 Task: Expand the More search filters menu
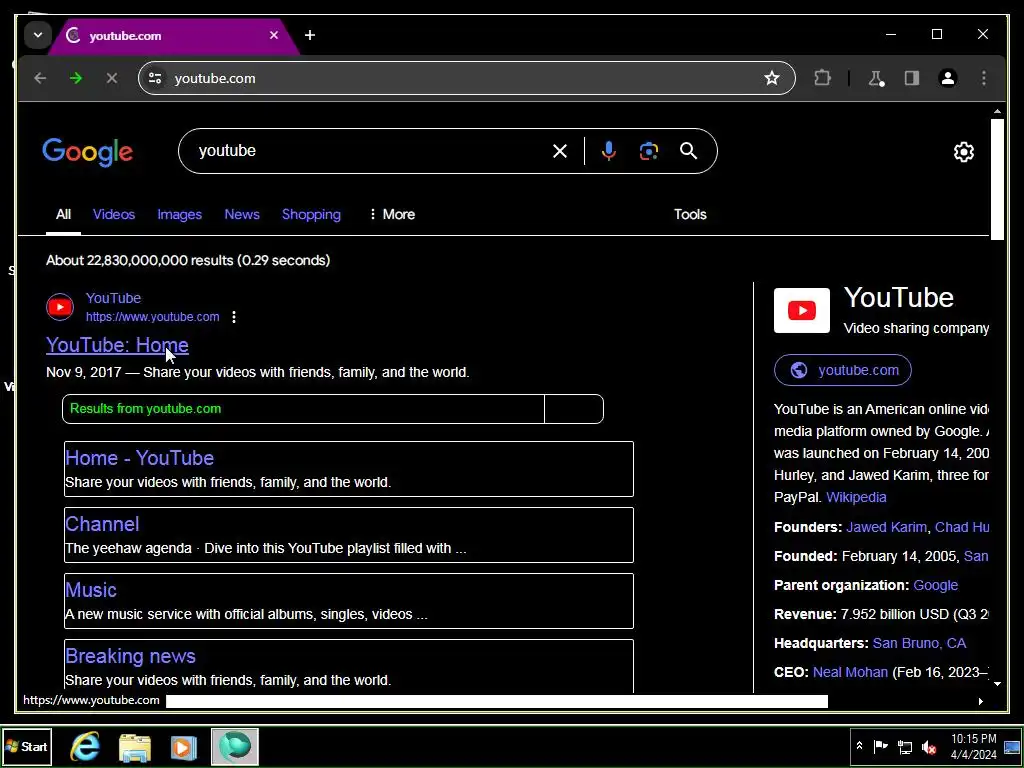(x=392, y=214)
